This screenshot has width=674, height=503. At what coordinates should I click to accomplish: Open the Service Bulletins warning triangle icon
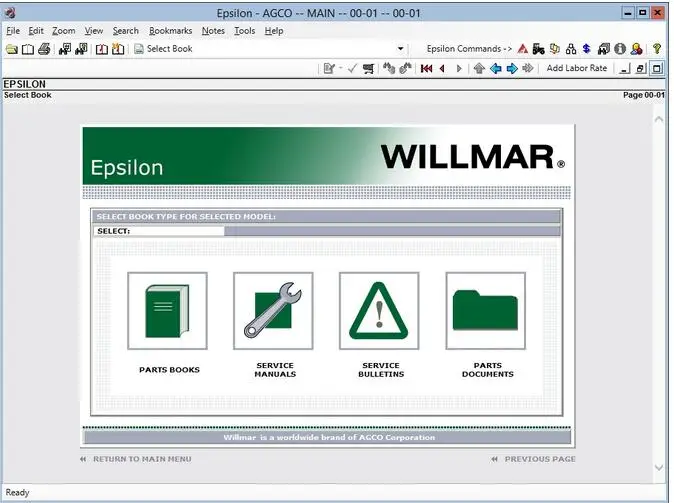click(379, 311)
